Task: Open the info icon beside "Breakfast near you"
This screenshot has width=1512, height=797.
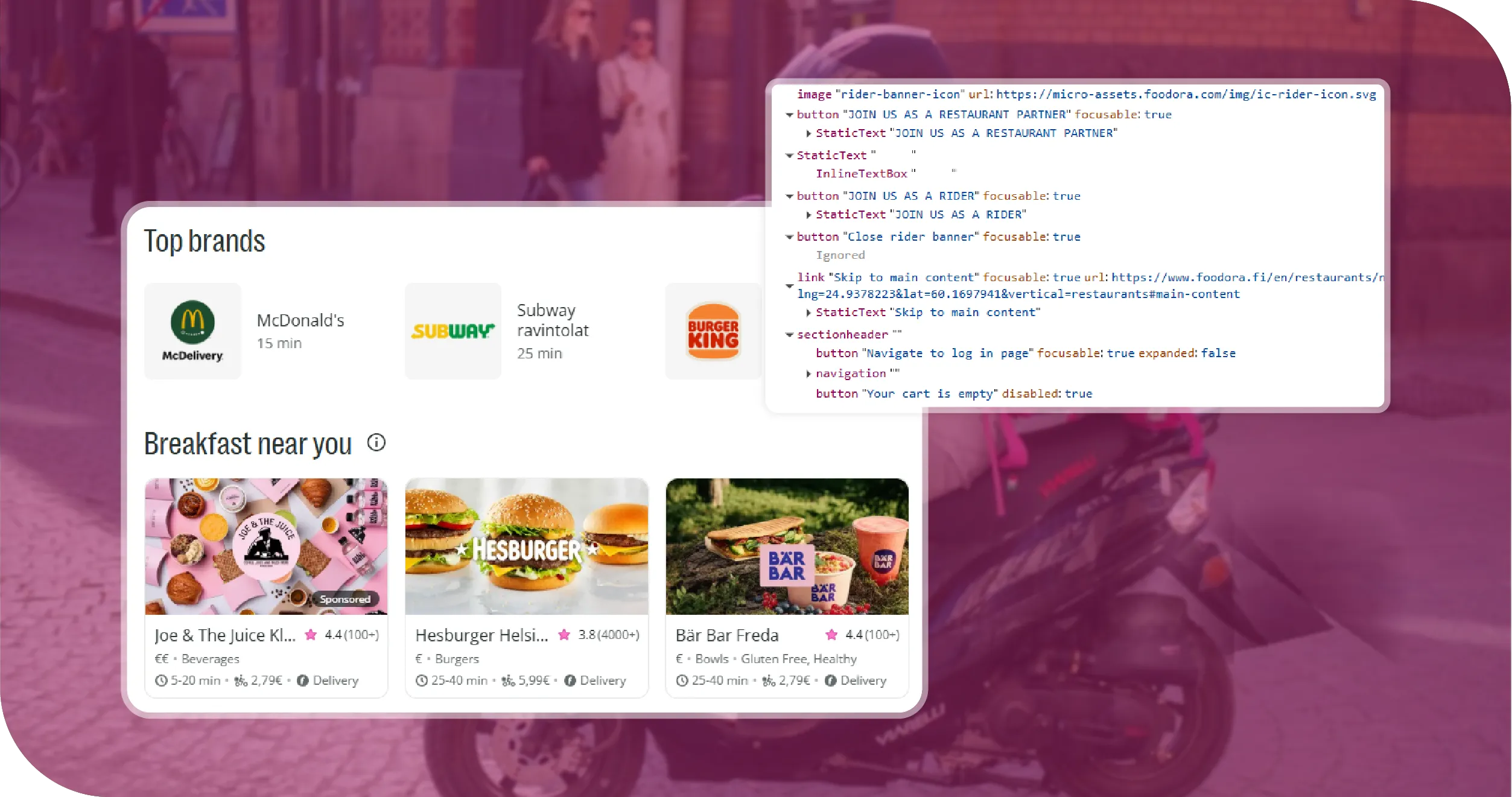Action: coord(376,444)
